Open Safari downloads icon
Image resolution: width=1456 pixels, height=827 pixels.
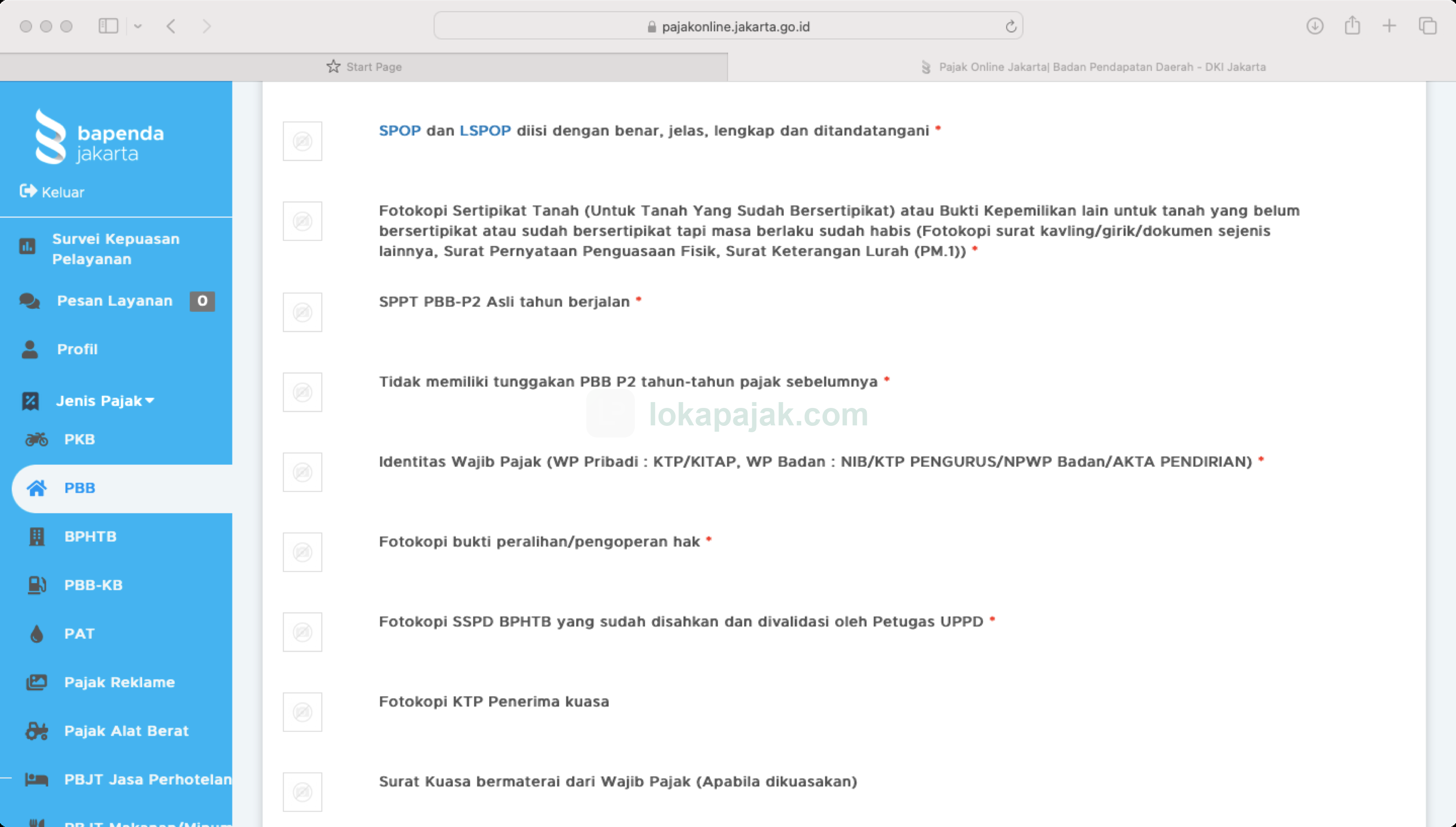[x=1315, y=26]
